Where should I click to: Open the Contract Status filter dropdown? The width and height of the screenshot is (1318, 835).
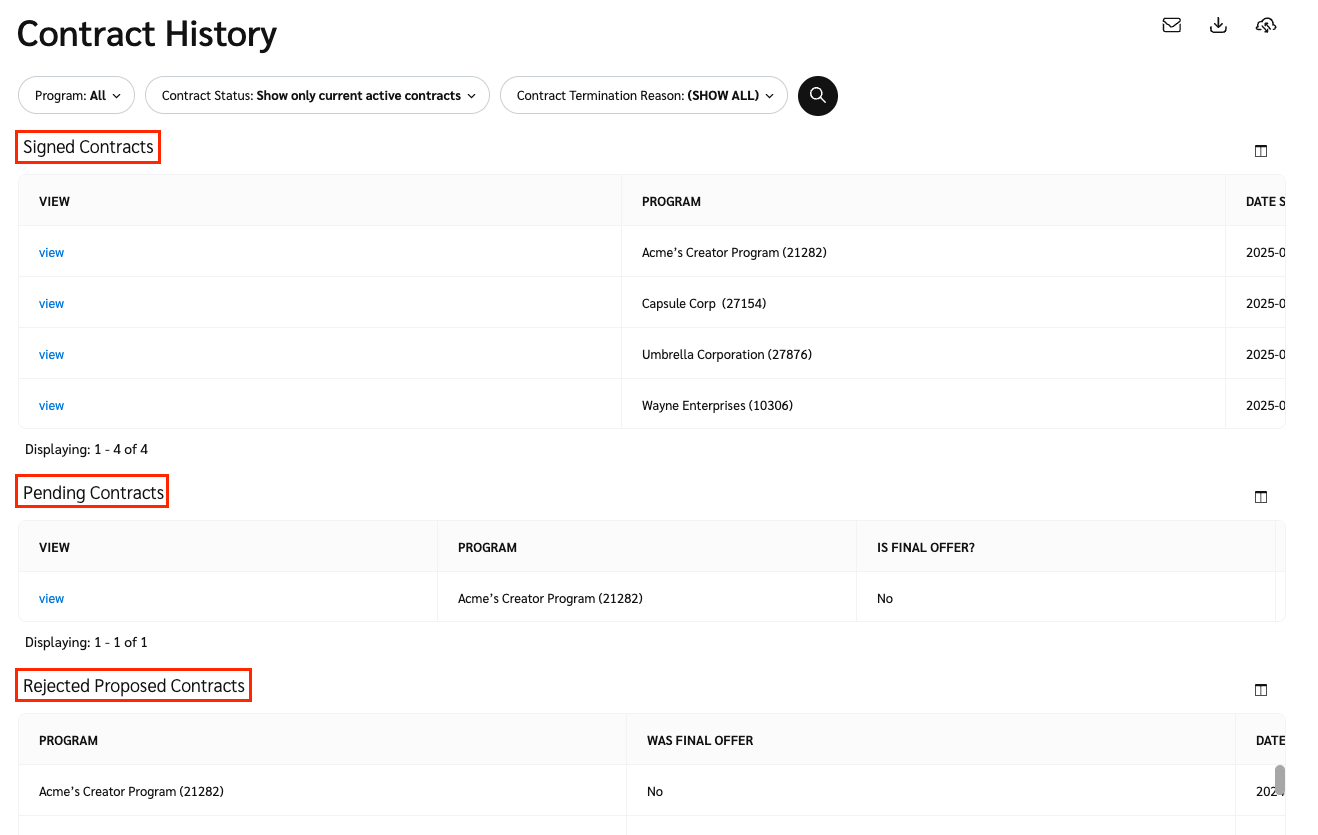click(x=318, y=96)
